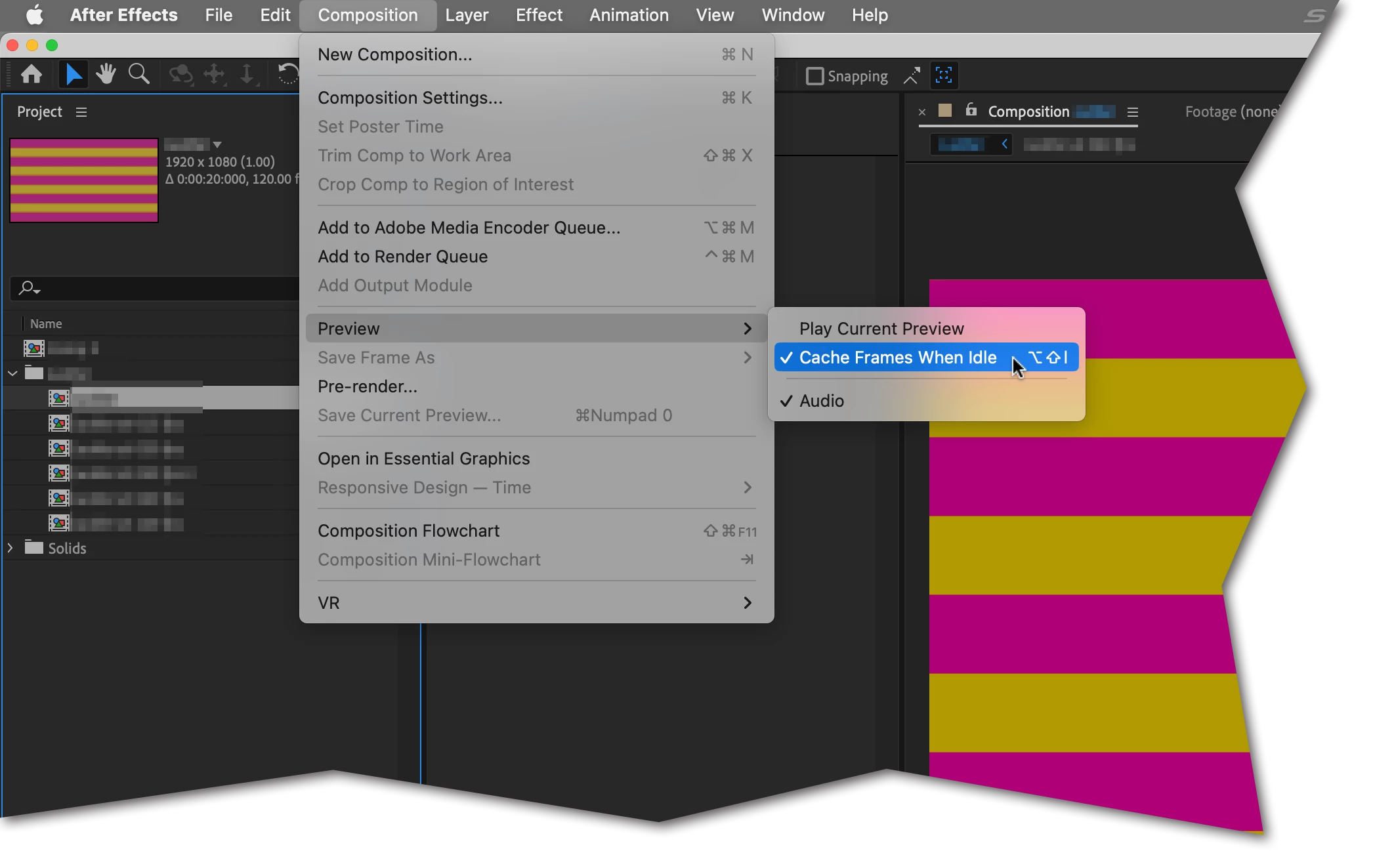
Task: Enable the Snapping checkbox
Action: (x=814, y=76)
